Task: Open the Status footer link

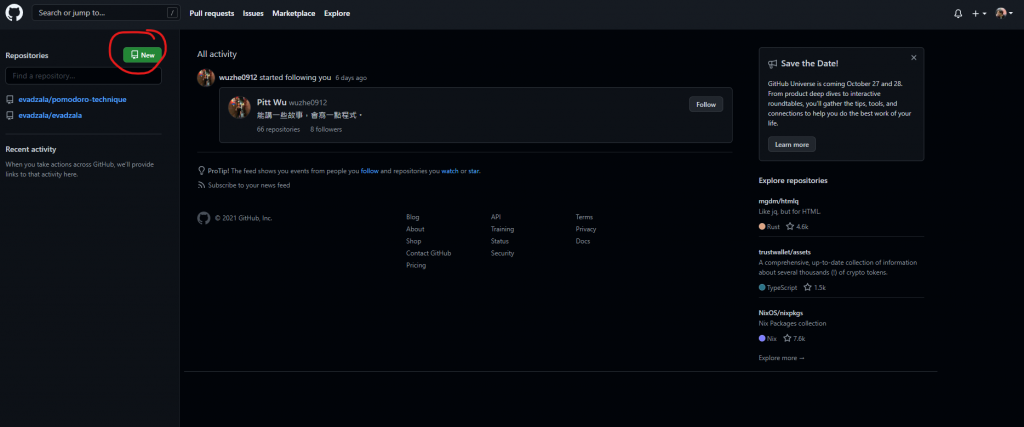Action: point(500,241)
